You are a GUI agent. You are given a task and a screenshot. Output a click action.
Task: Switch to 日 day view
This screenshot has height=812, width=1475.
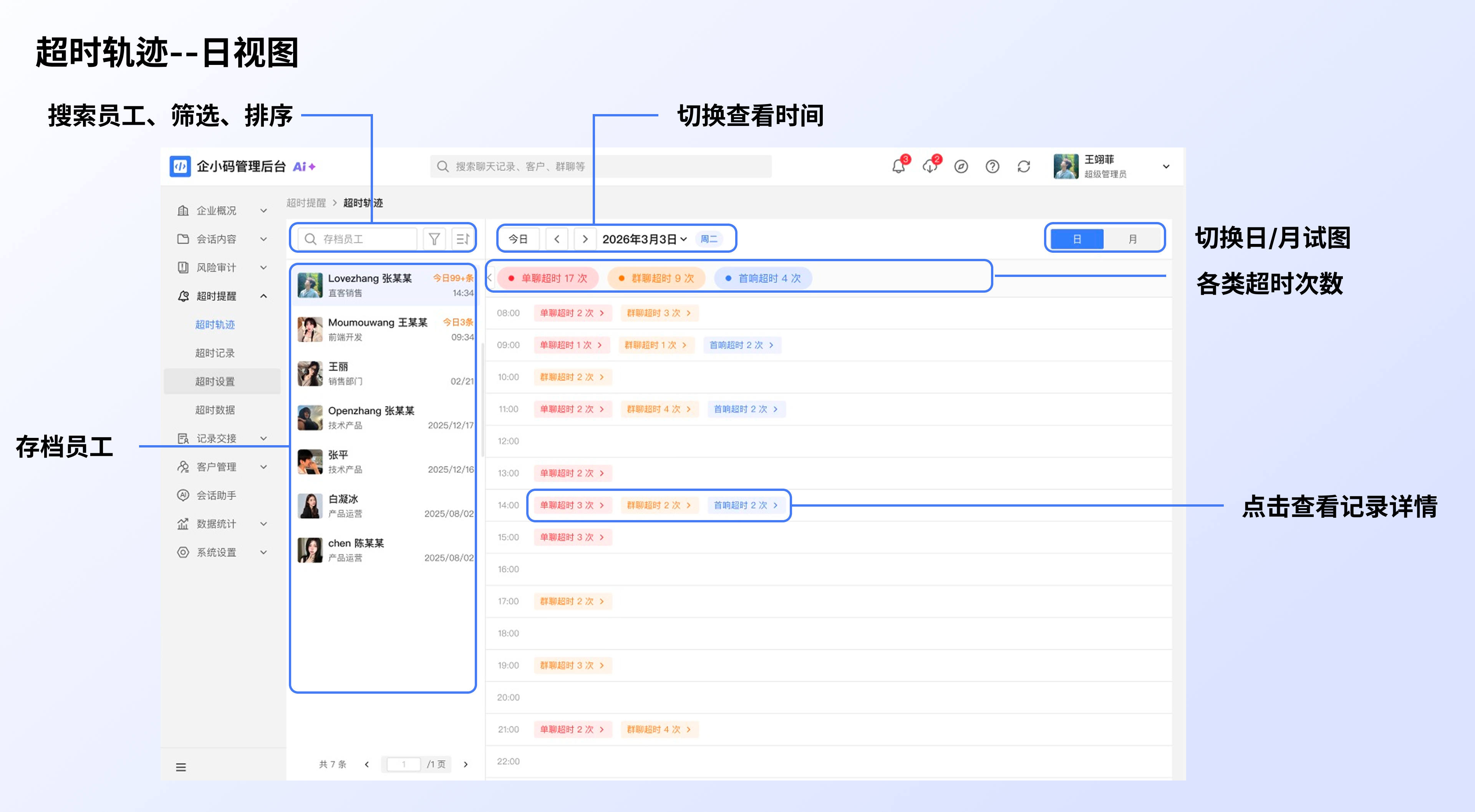[1077, 239]
